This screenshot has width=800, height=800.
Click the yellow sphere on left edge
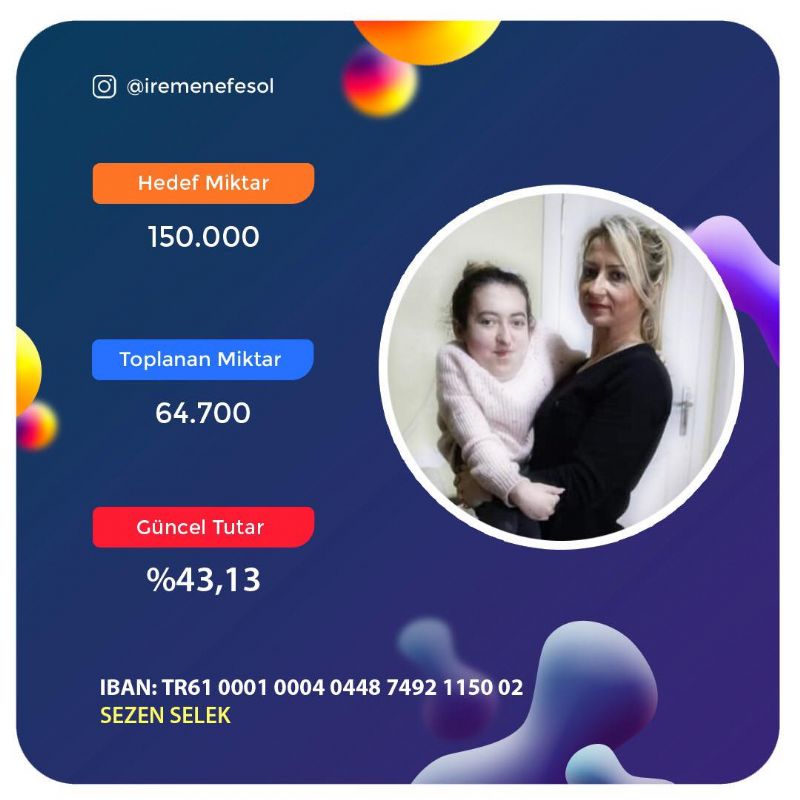28,371
